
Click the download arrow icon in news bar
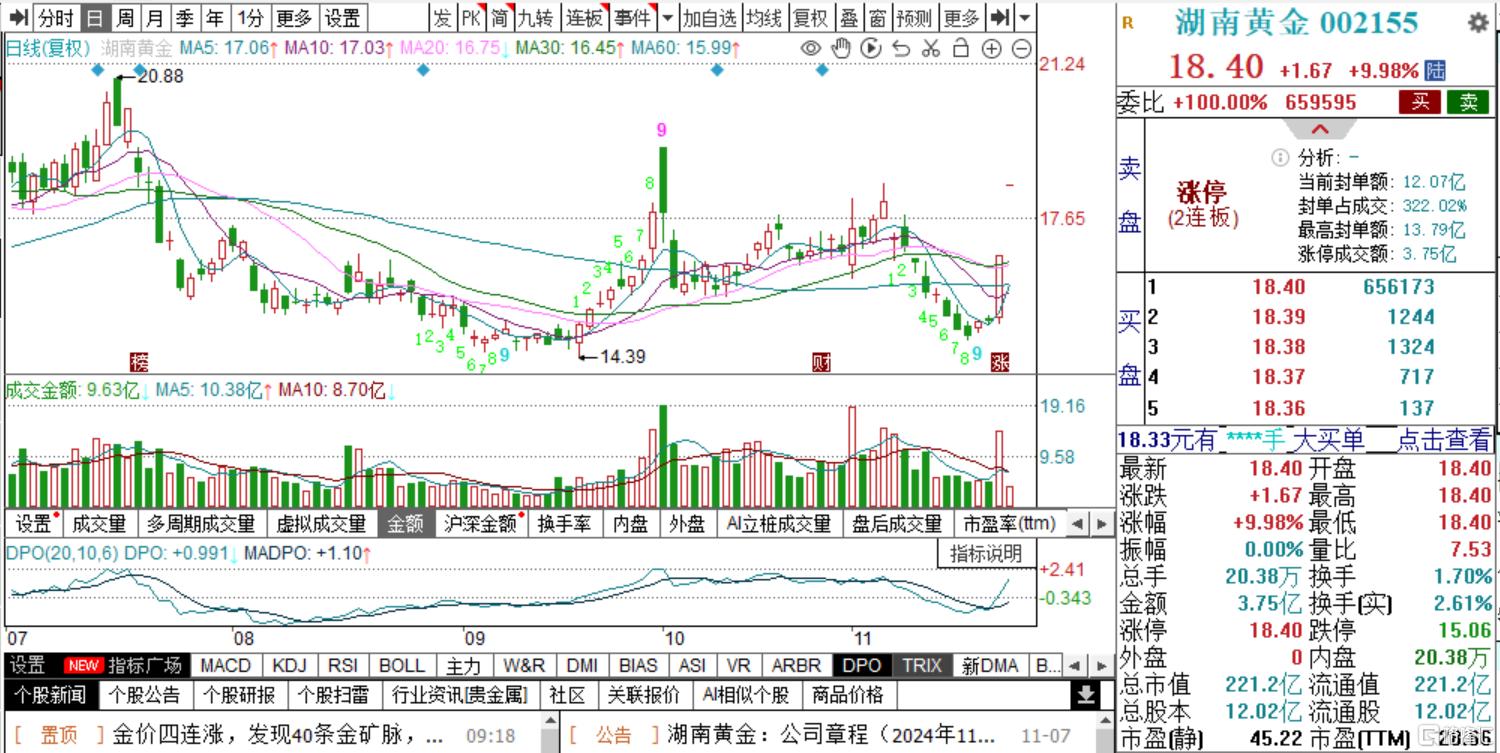(x=1085, y=695)
